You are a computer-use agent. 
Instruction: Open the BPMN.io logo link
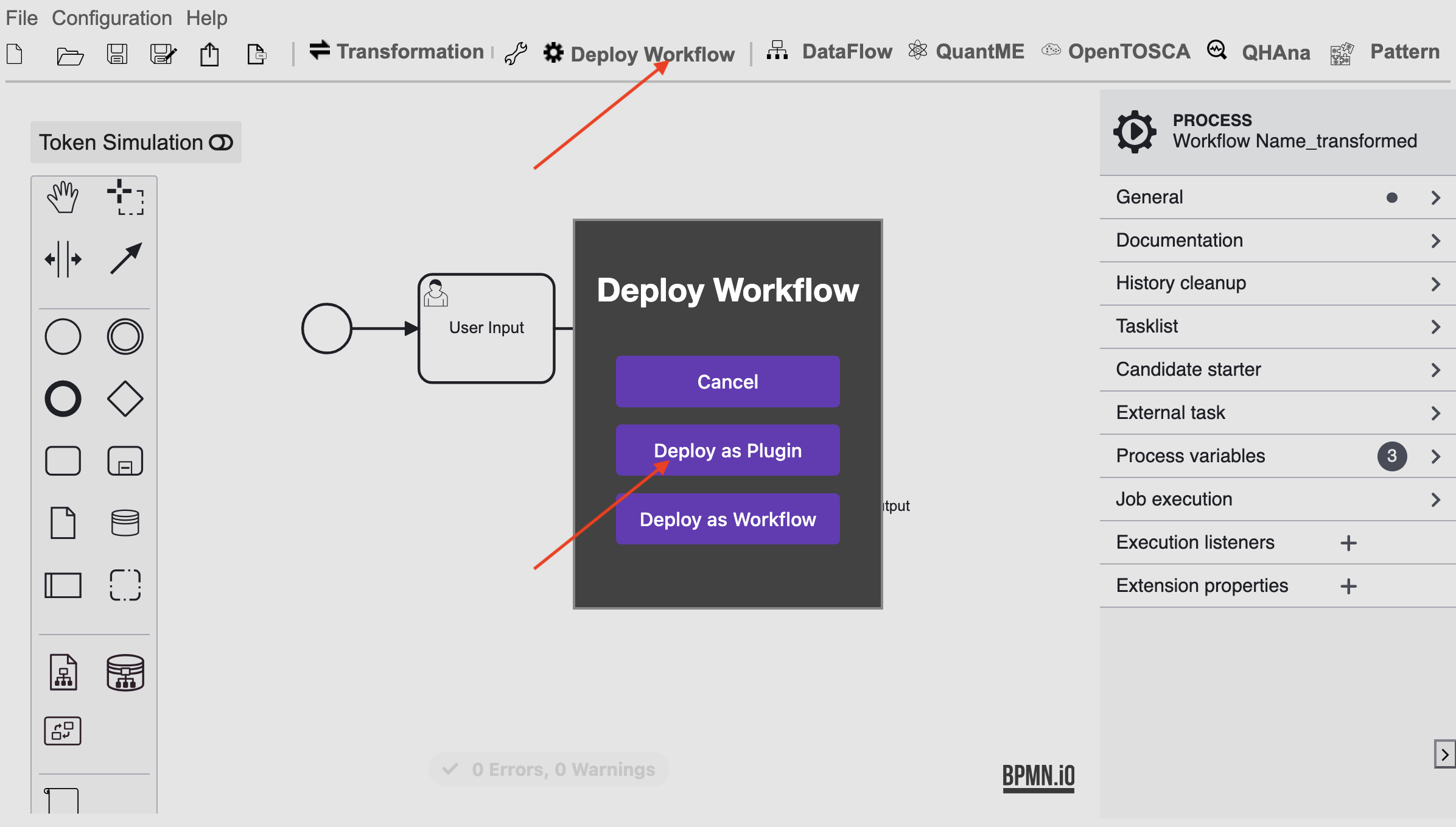(x=1038, y=778)
